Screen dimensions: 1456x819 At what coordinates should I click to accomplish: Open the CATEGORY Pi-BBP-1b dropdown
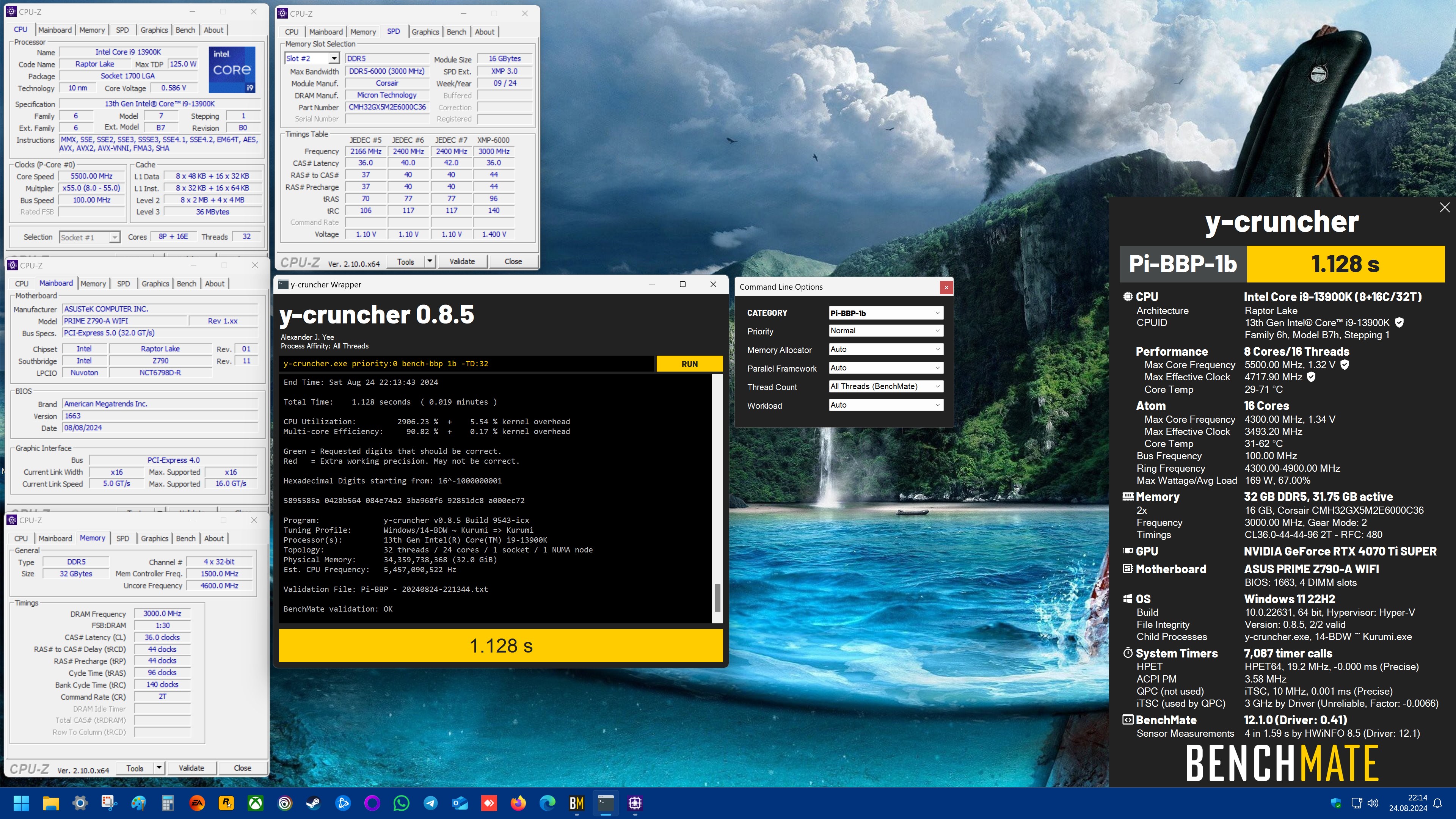886,312
